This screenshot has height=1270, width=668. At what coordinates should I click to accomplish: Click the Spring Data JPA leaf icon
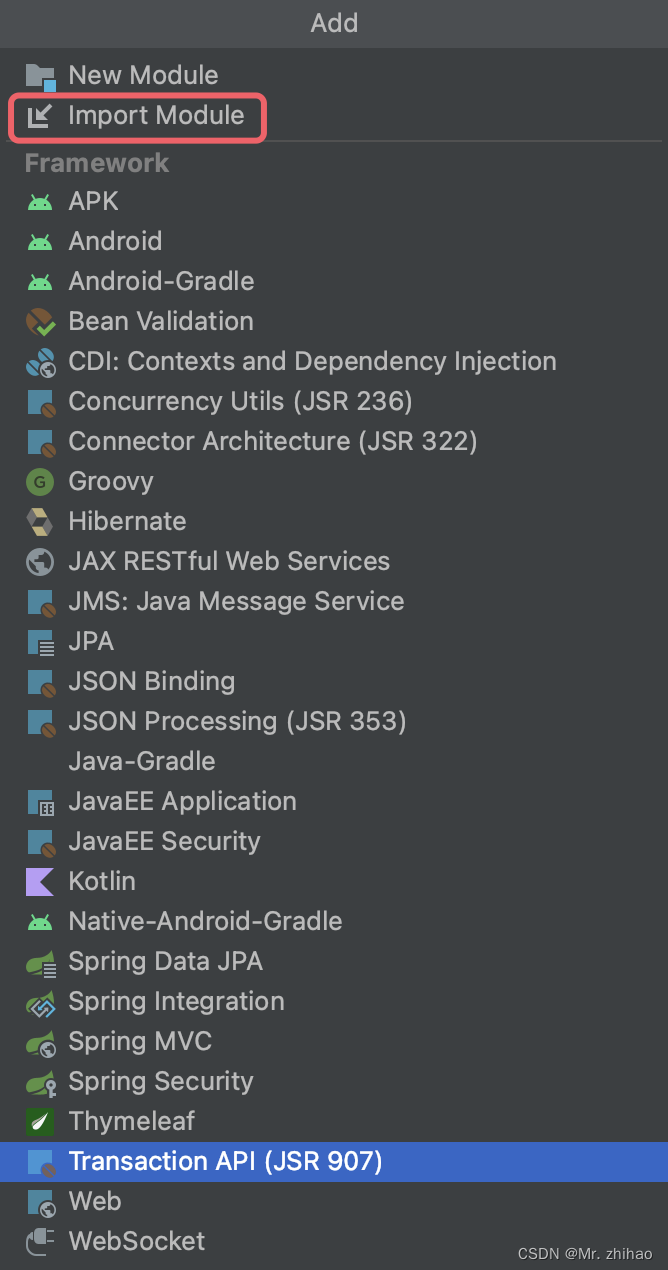pos(40,961)
